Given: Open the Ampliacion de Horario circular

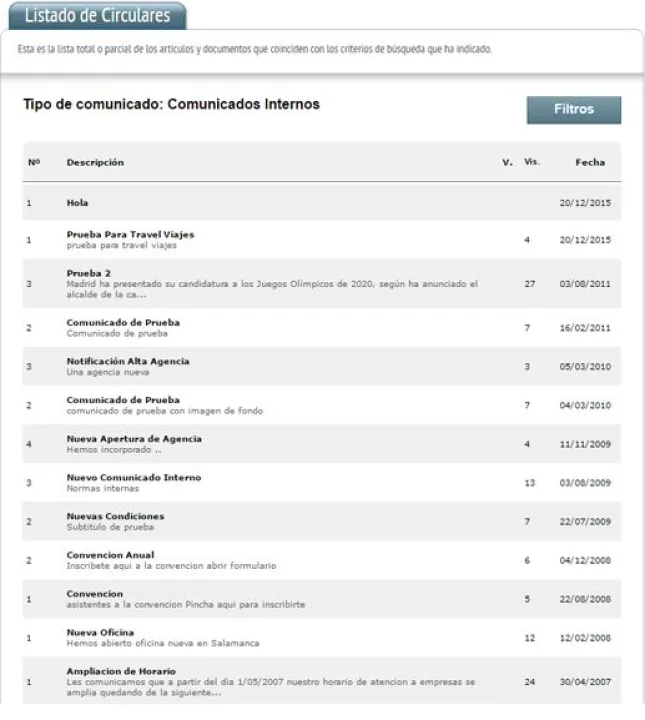Looking at the screenshot, I should click(x=121, y=670).
